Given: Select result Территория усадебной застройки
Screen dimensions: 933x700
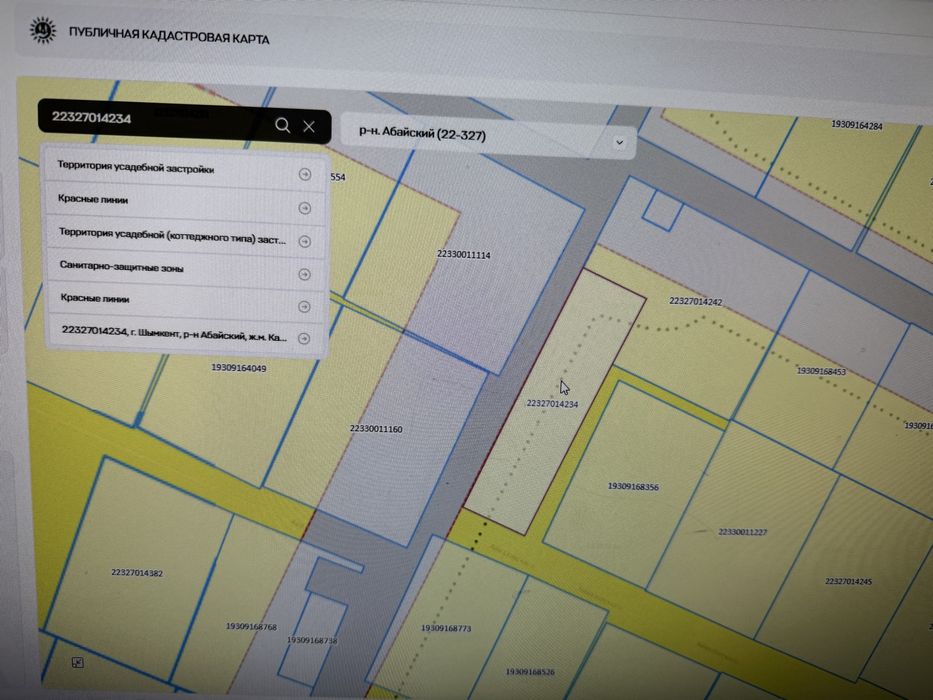Looking at the screenshot, I should tap(186, 169).
